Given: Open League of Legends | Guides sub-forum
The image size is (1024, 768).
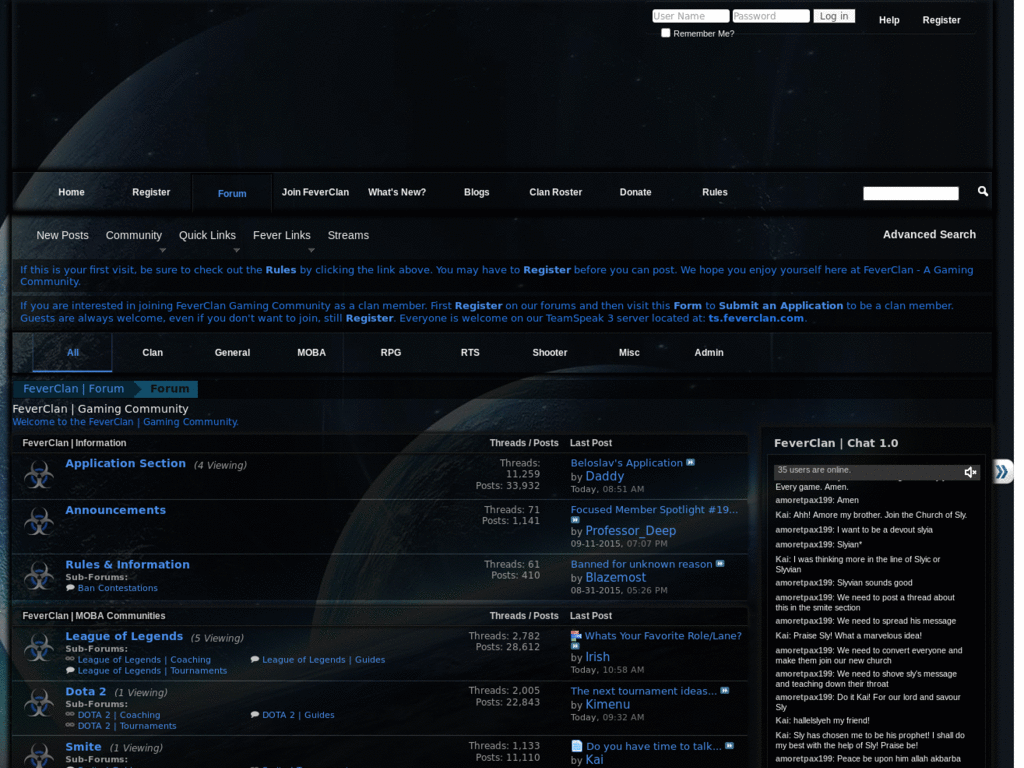Looking at the screenshot, I should tap(323, 660).
